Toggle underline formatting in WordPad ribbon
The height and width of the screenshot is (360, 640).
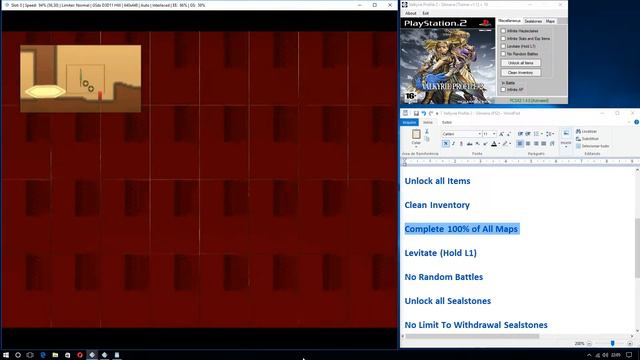coord(461,144)
